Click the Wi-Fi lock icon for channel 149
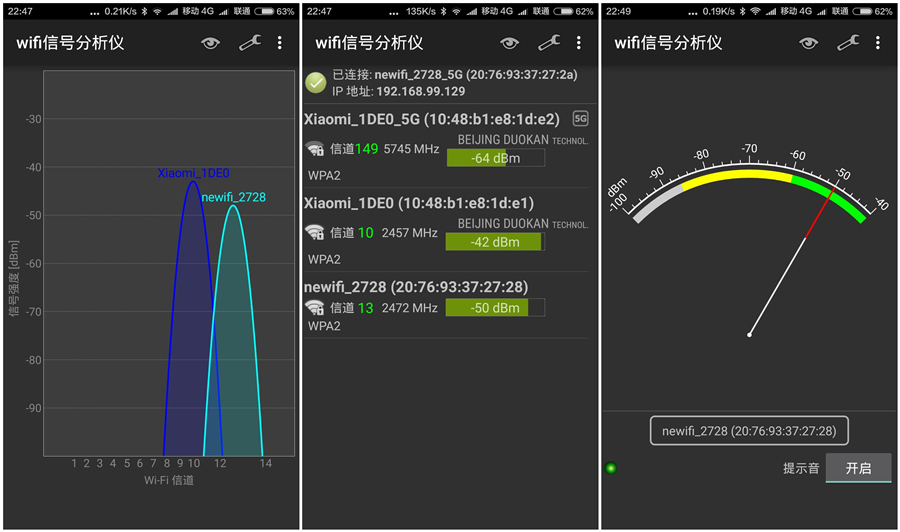 (315, 149)
